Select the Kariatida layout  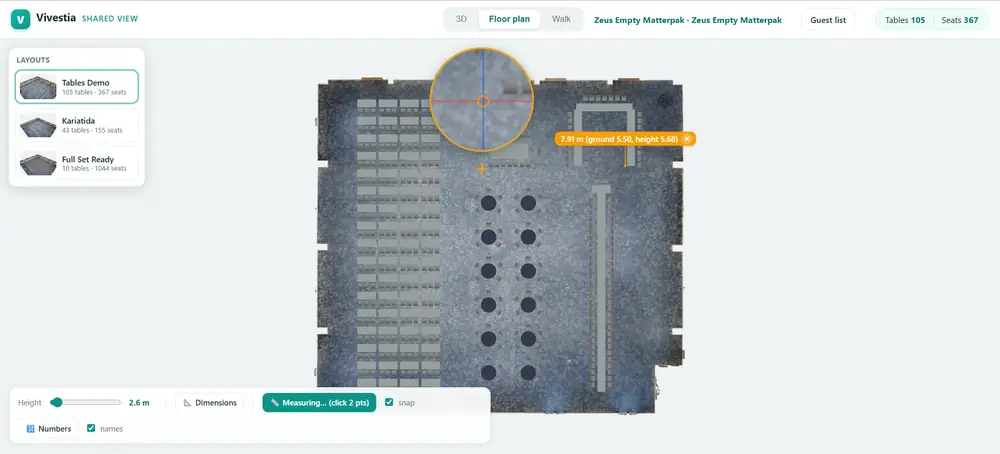click(77, 125)
